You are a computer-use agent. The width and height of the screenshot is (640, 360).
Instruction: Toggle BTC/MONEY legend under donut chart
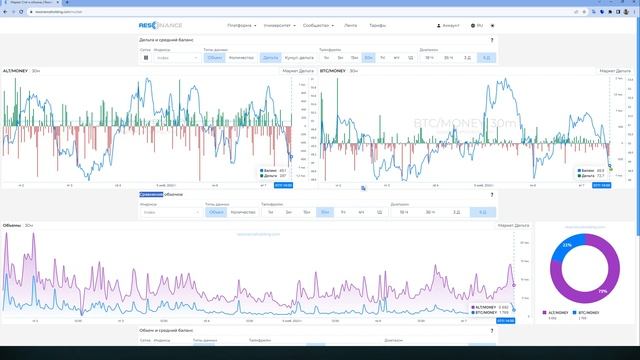tap(586, 313)
